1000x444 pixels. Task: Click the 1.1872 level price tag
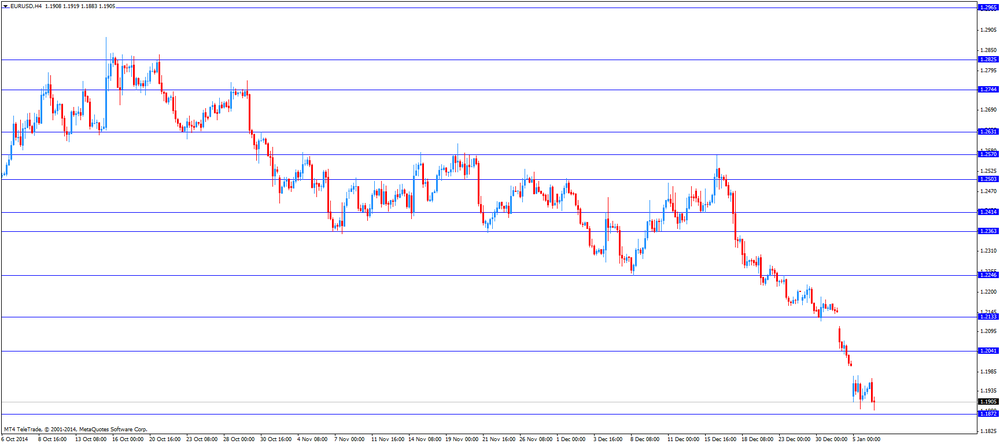pos(988,414)
